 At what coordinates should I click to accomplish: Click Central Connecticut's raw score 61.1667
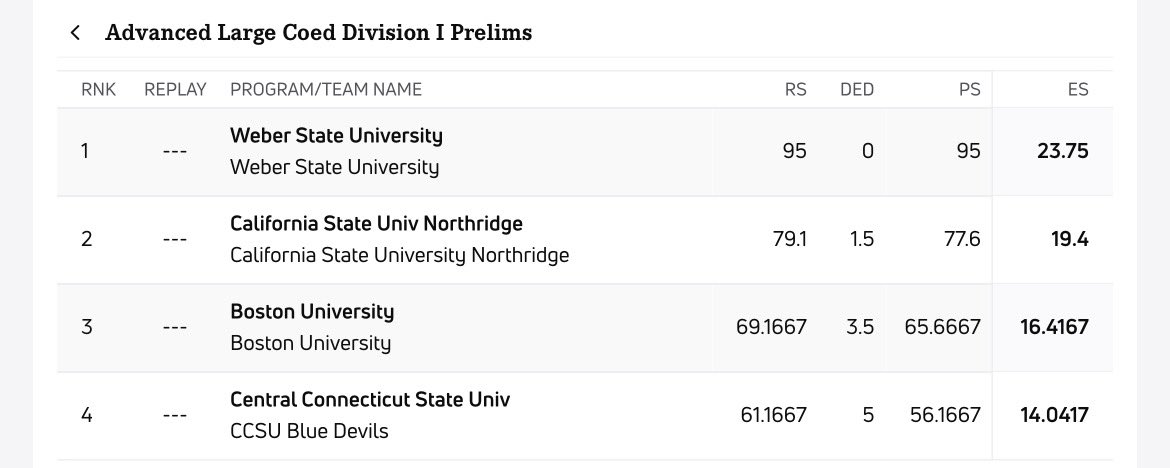click(x=771, y=415)
